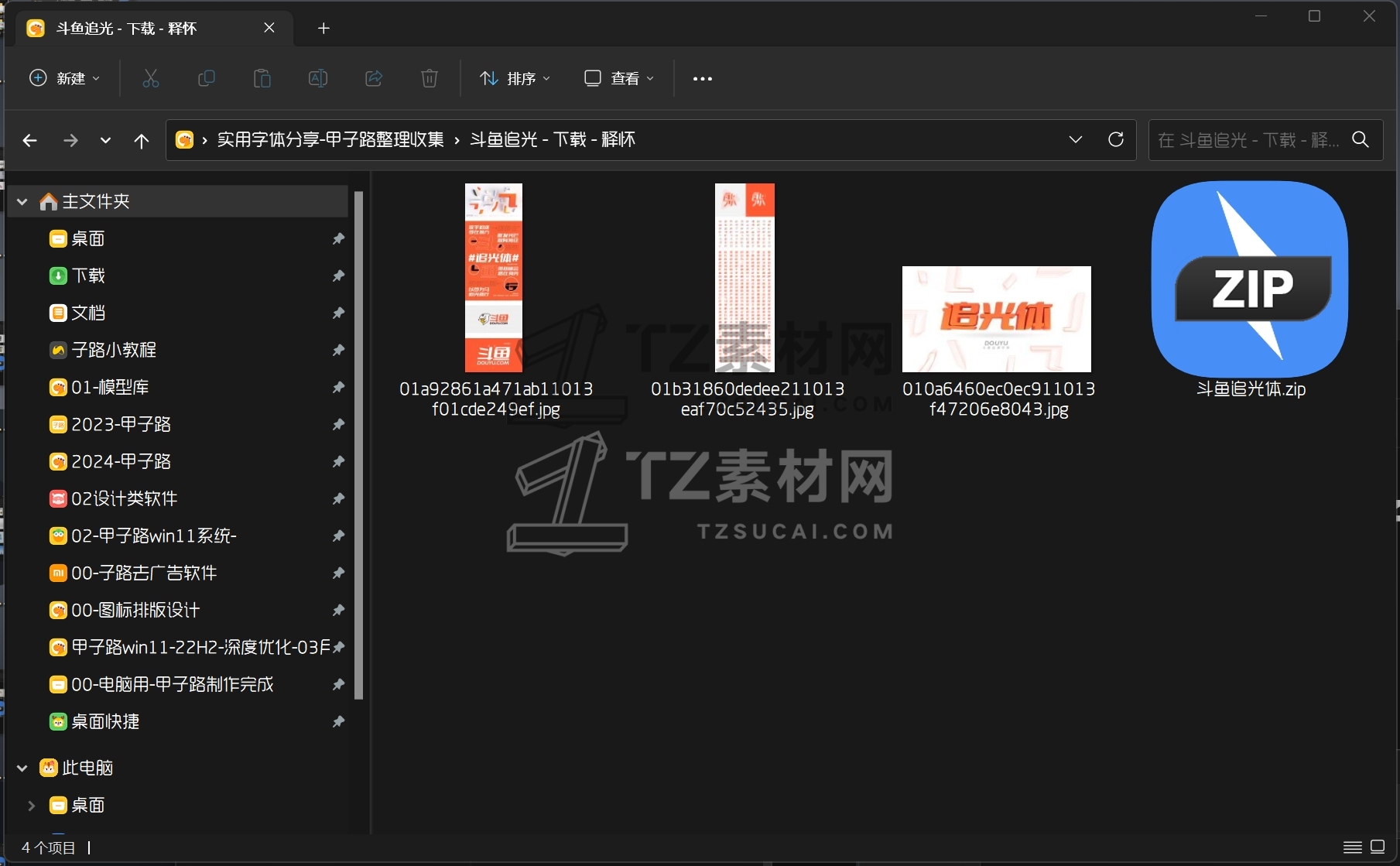Select thumbnail 01b31860dedee211013eaf70c52435.jpg
Screen dimensions: 1400x866
[744, 278]
